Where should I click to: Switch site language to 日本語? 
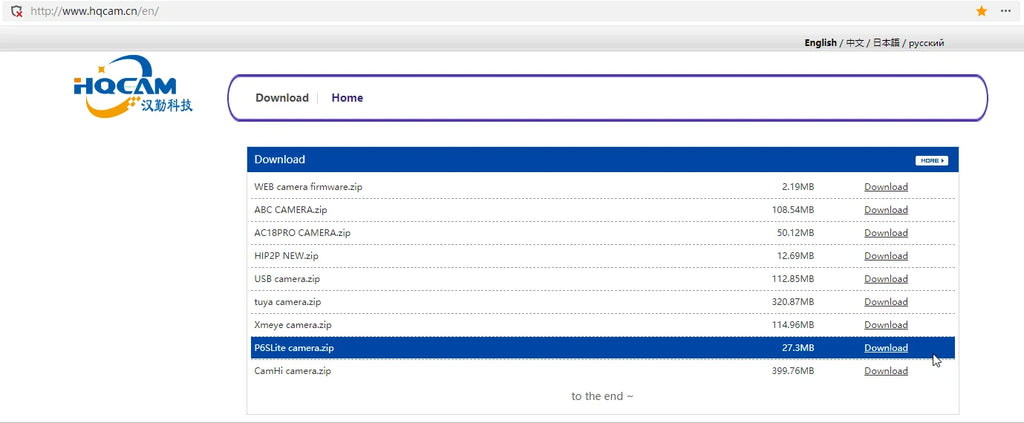(886, 43)
